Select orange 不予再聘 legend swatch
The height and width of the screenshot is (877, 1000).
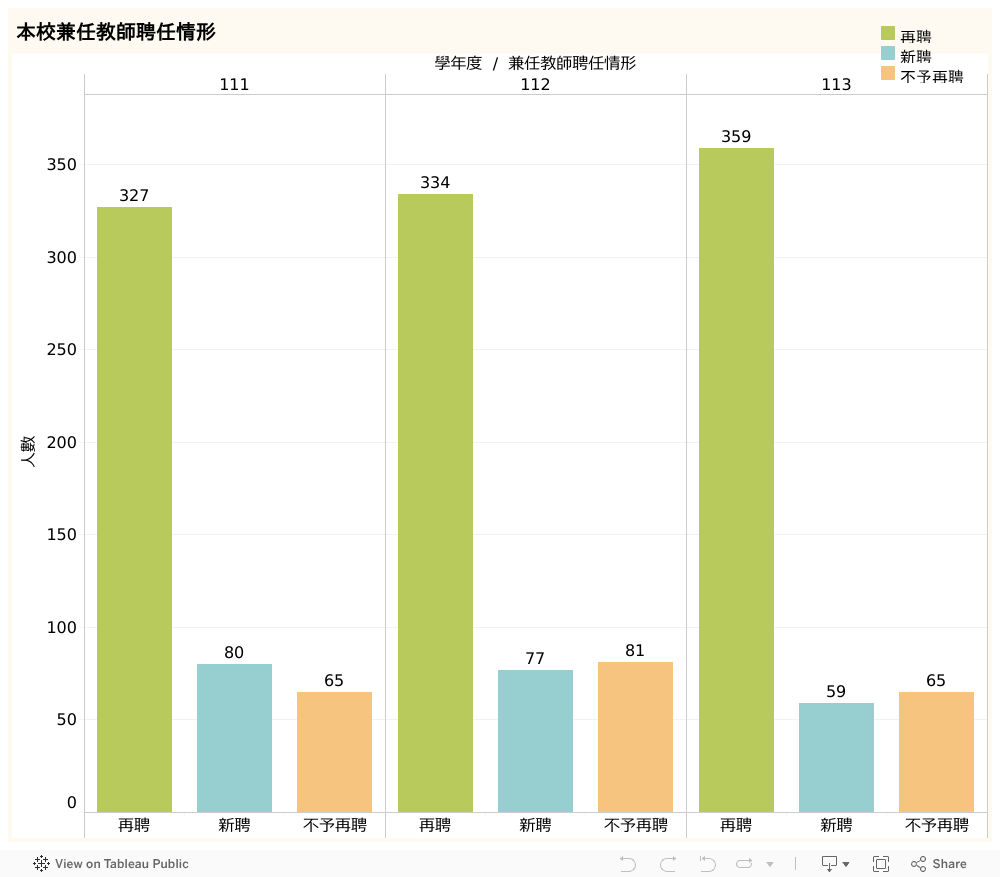888,73
